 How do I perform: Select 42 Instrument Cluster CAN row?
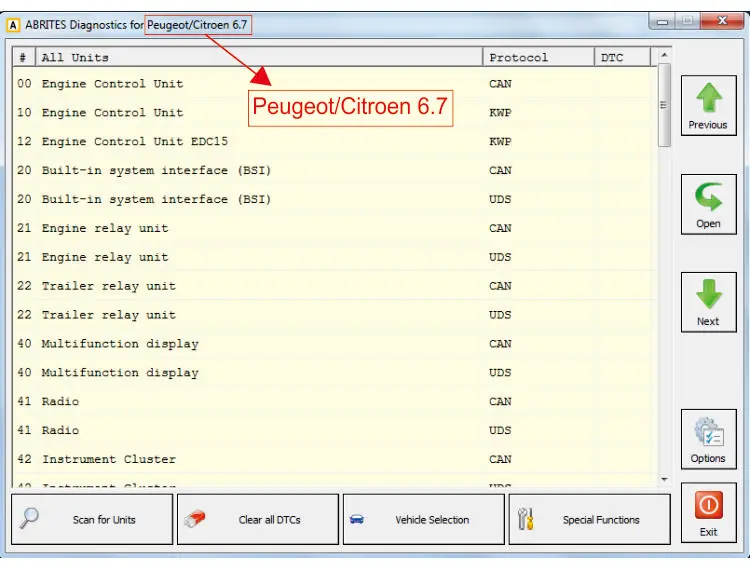[x=335, y=459]
